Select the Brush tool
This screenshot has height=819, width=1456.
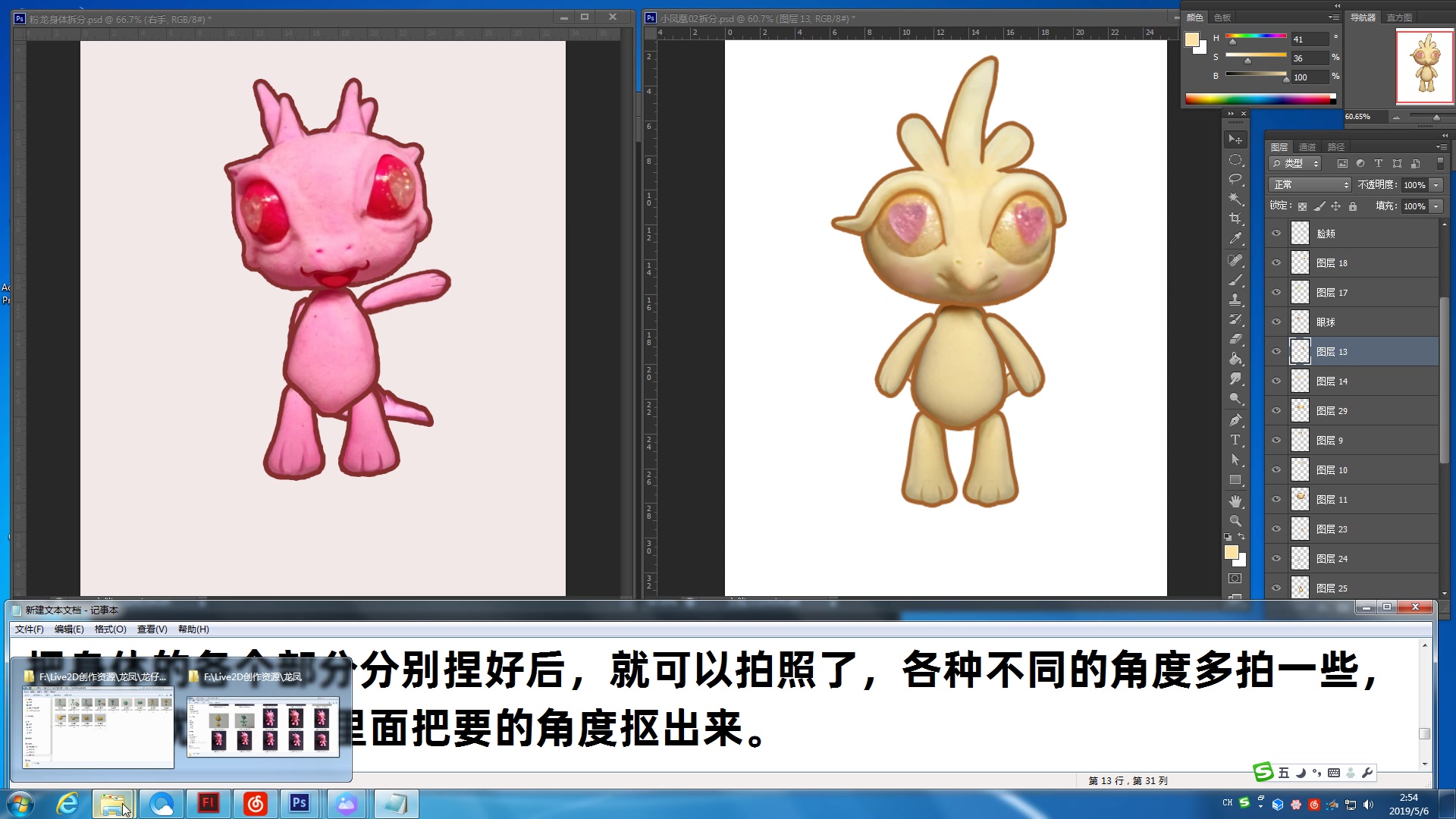tap(1235, 280)
